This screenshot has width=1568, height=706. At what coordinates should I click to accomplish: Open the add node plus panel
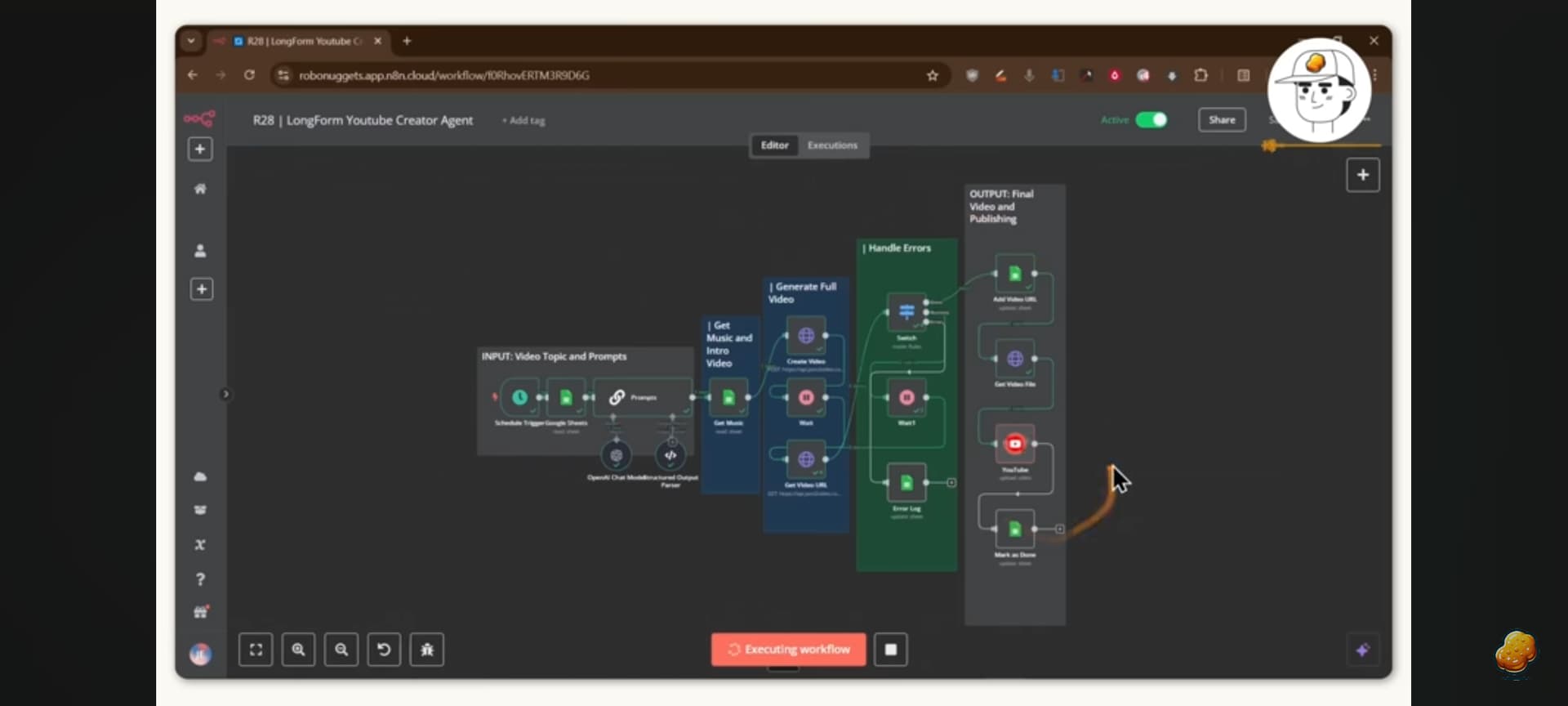(x=1362, y=175)
